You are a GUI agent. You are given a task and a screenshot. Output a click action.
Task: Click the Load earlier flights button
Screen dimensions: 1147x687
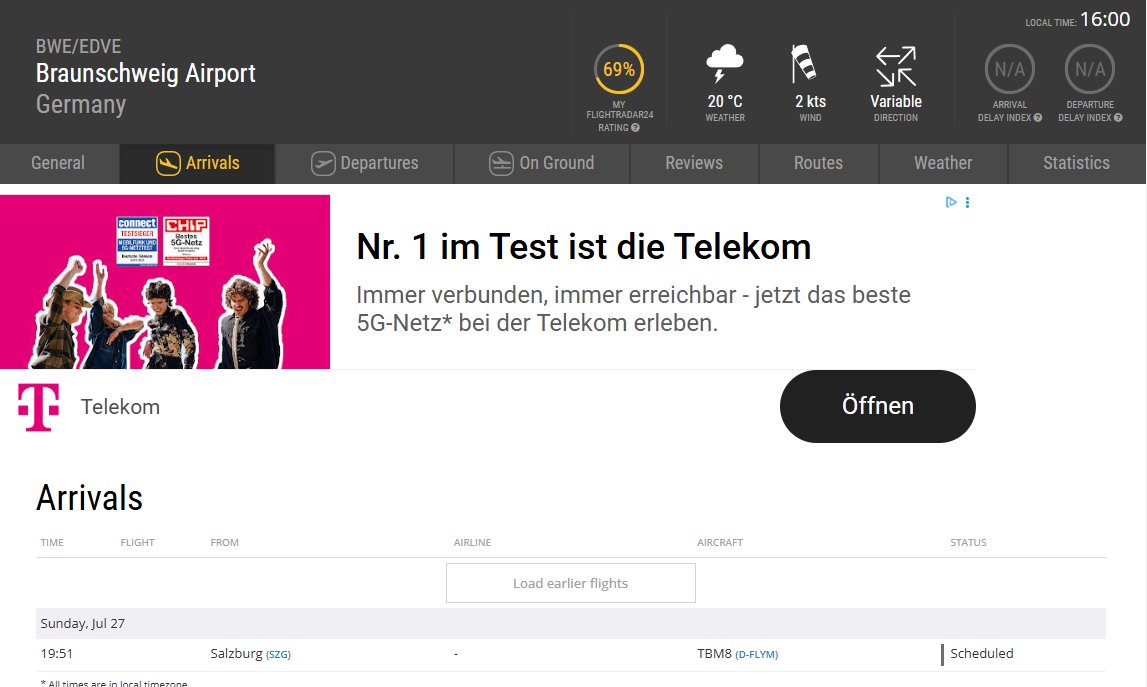point(571,583)
